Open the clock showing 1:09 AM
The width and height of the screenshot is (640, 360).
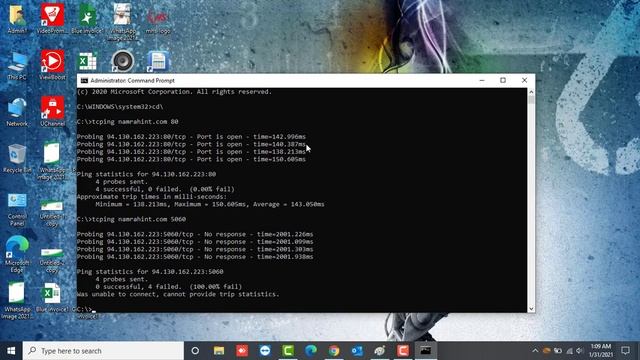pos(601,351)
